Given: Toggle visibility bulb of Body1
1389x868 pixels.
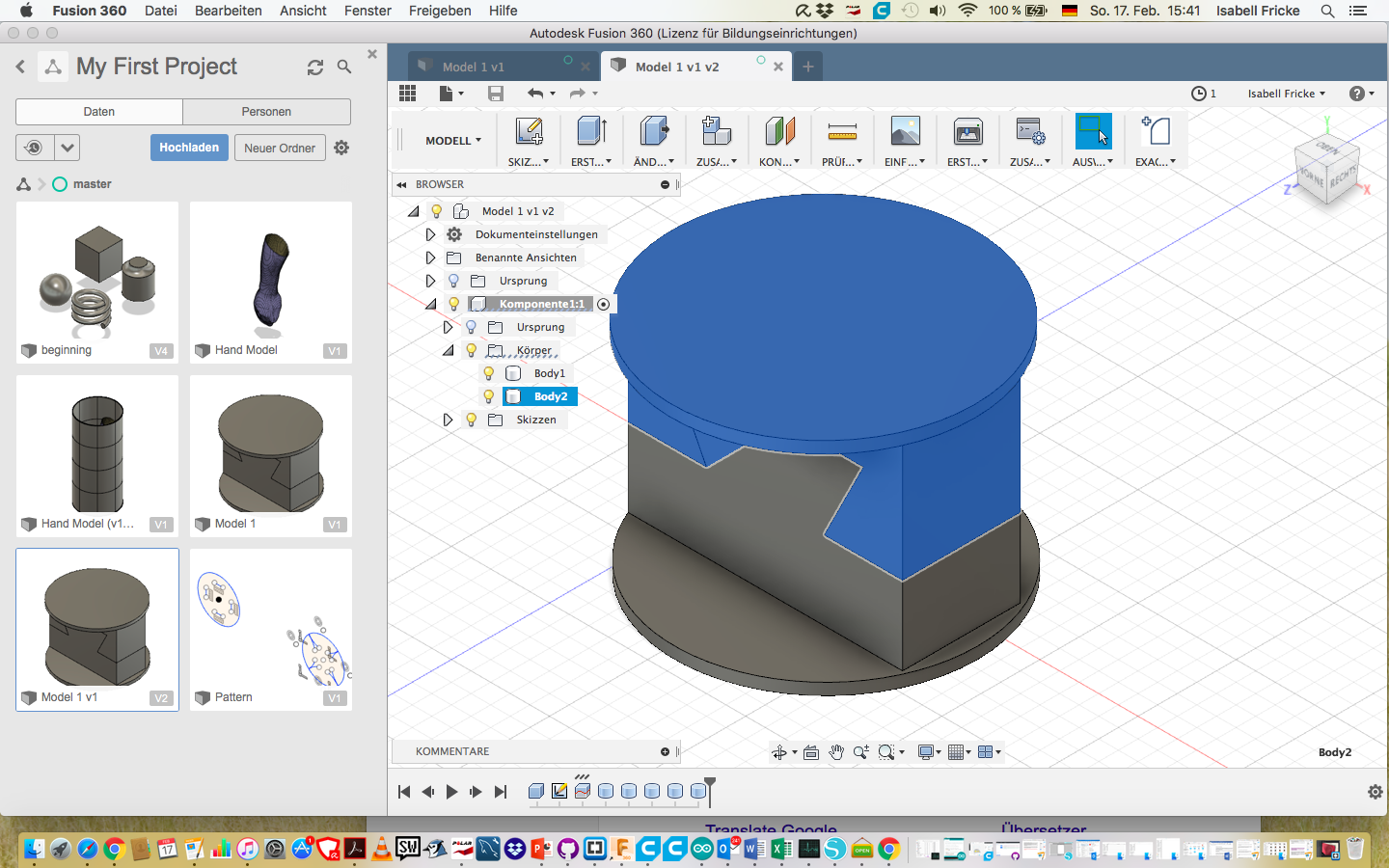Looking at the screenshot, I should 489,373.
